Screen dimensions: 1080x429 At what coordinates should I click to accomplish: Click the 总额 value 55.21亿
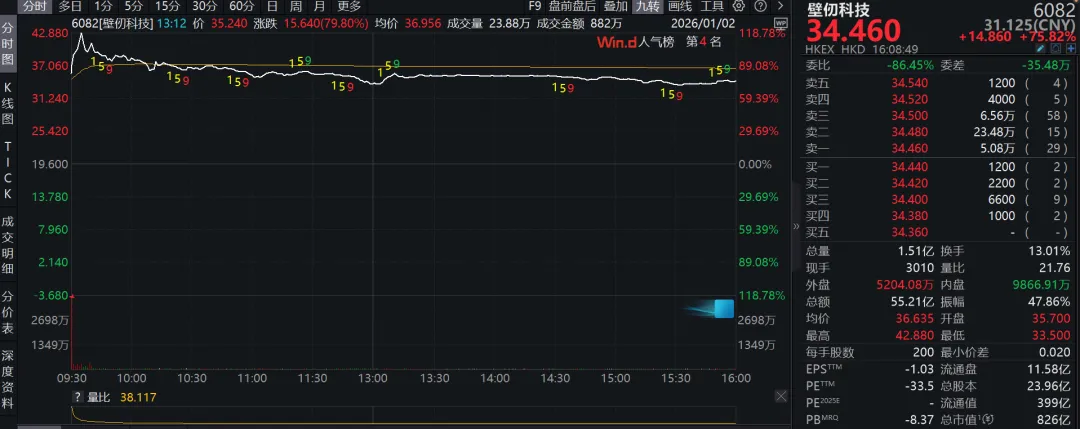point(913,302)
